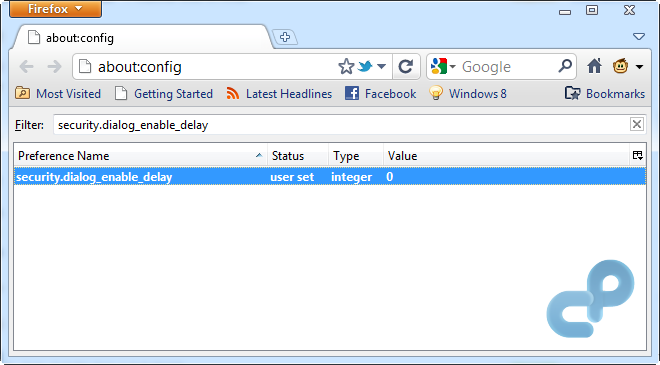Clear the filter with the X button

[x=637, y=125]
